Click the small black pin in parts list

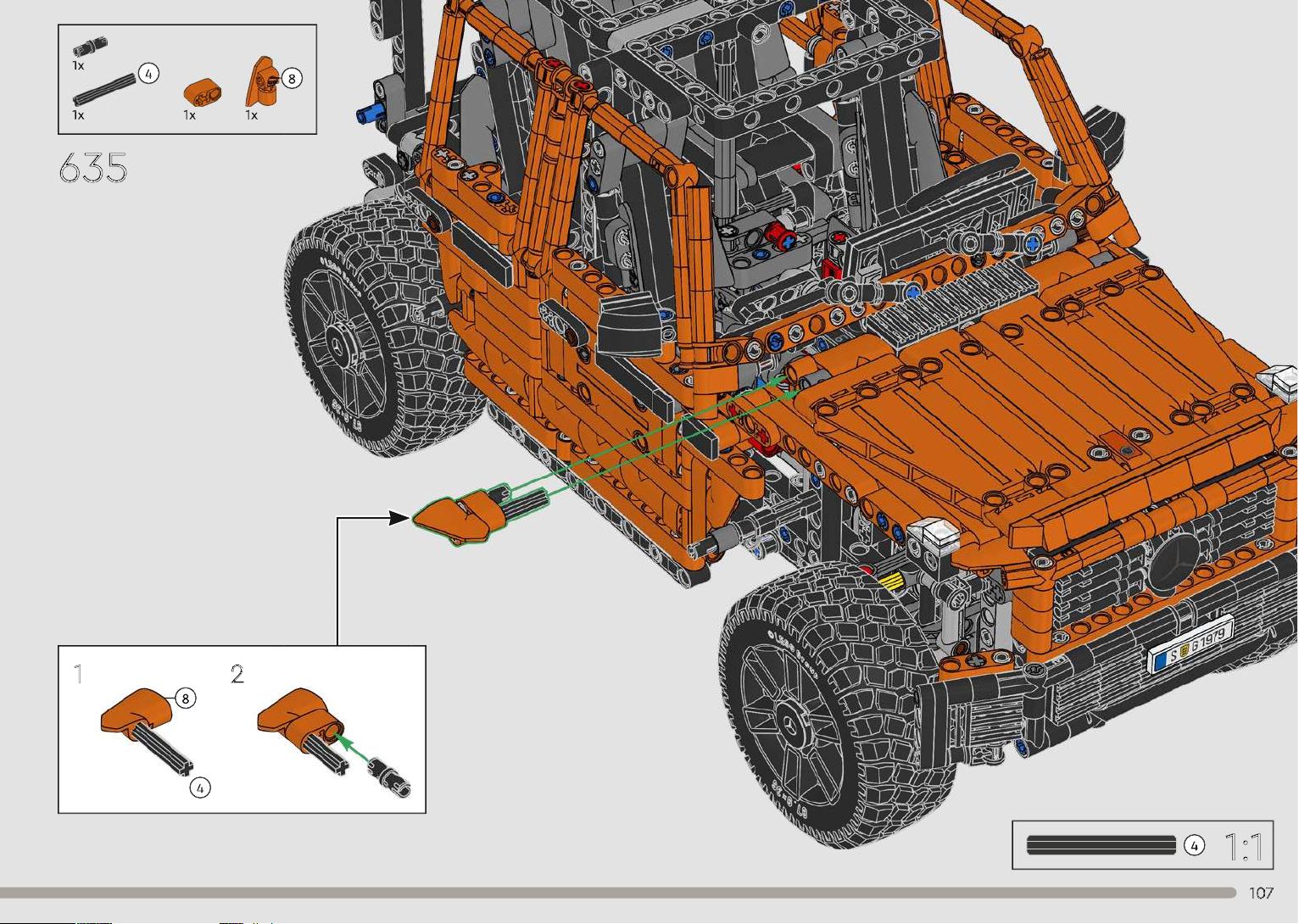(x=89, y=45)
